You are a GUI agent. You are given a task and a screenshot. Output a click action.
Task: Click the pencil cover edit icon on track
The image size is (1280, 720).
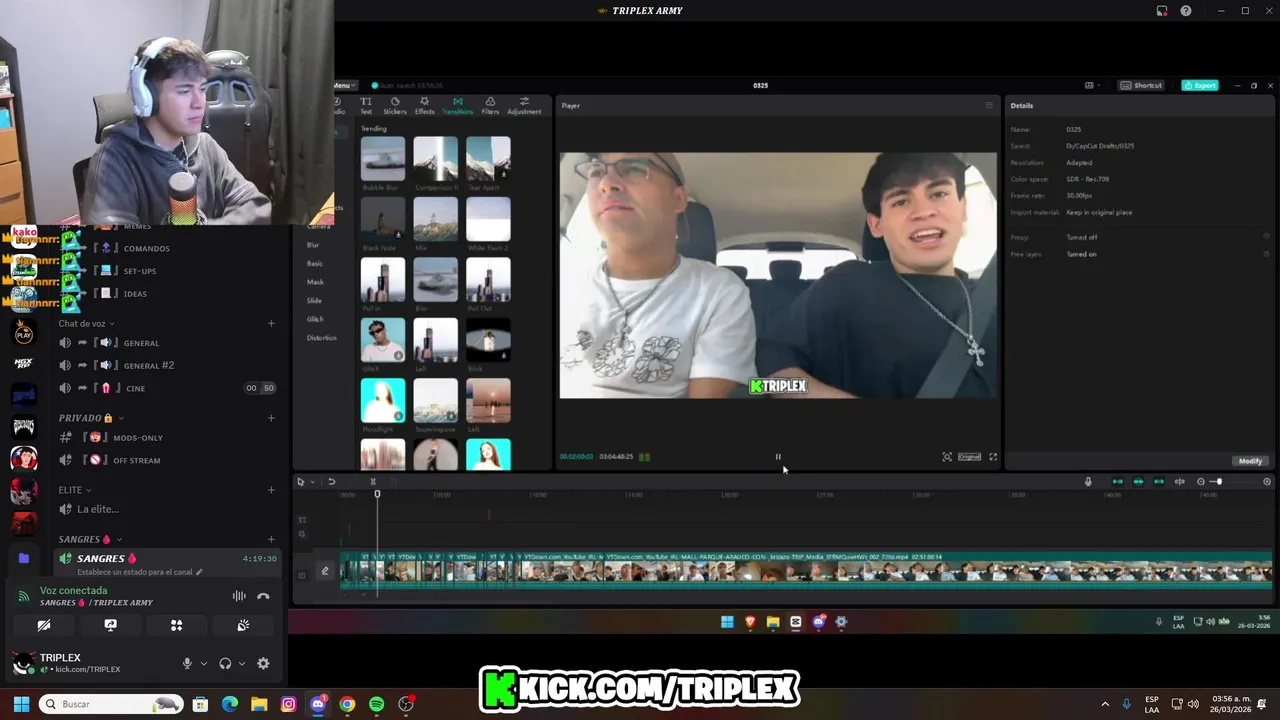pyautogui.click(x=324, y=571)
